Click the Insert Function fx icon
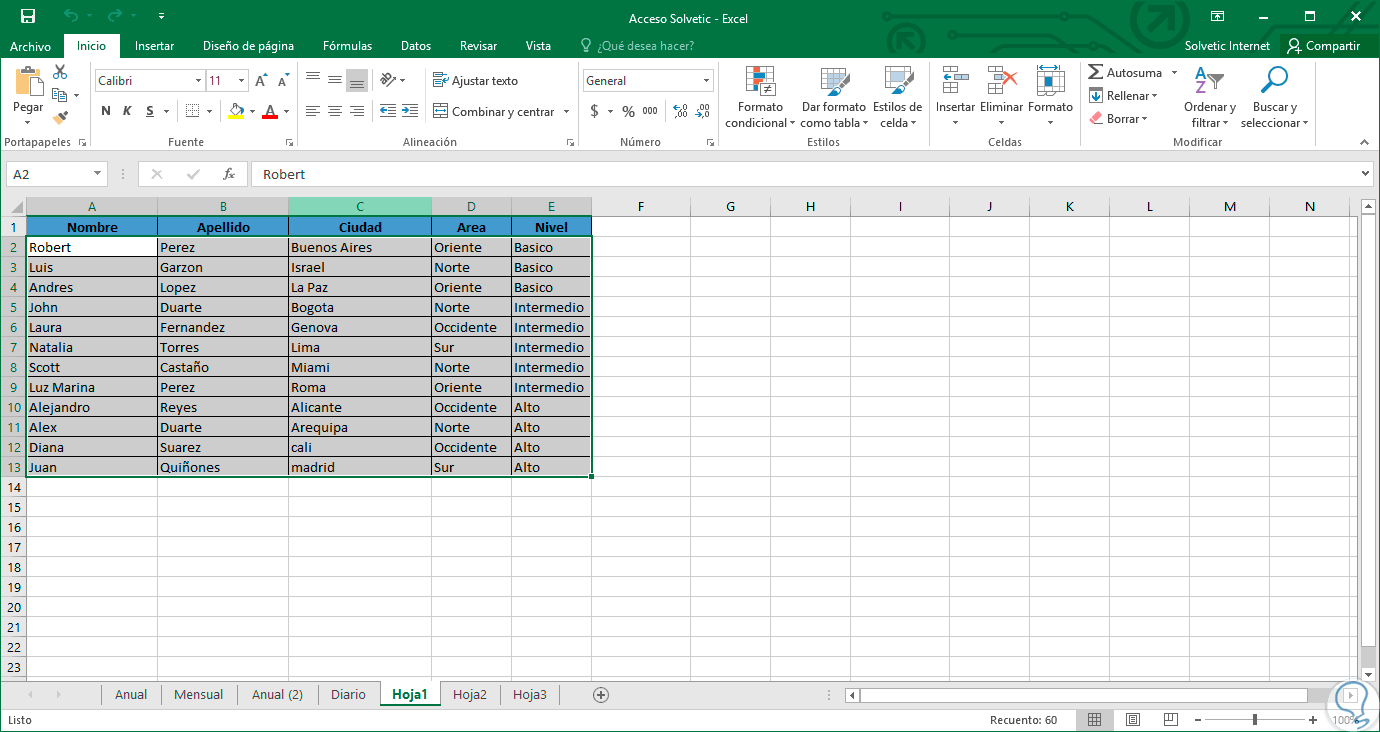 229,174
